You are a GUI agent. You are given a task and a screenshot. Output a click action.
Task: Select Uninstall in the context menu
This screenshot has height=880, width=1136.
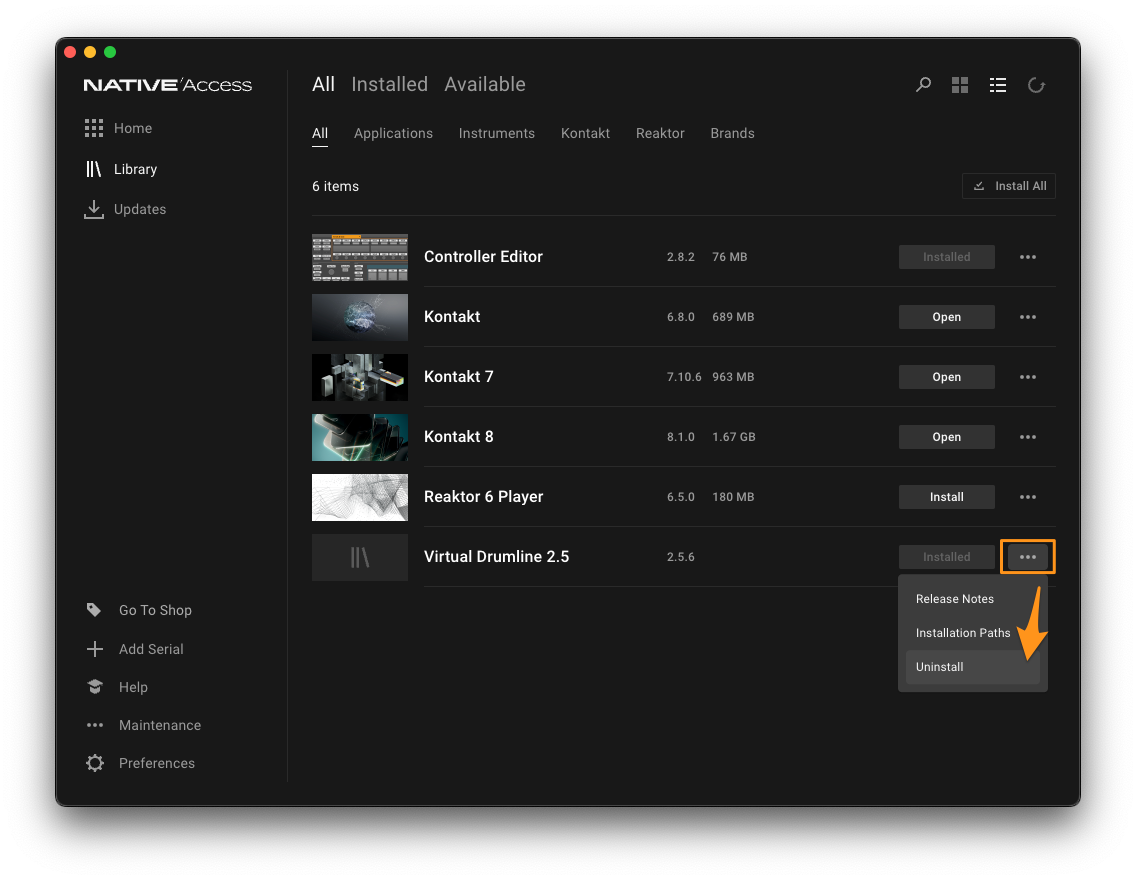pos(973,667)
